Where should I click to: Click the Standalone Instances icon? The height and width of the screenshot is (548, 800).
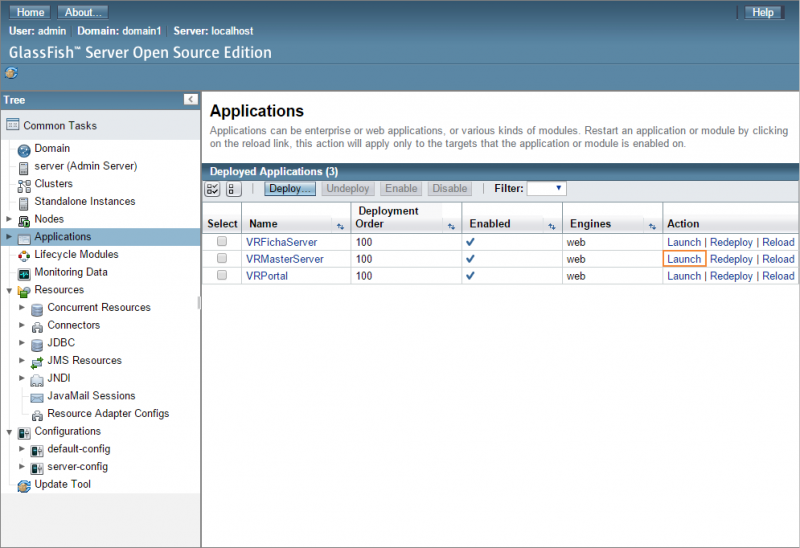pyautogui.click(x=23, y=203)
